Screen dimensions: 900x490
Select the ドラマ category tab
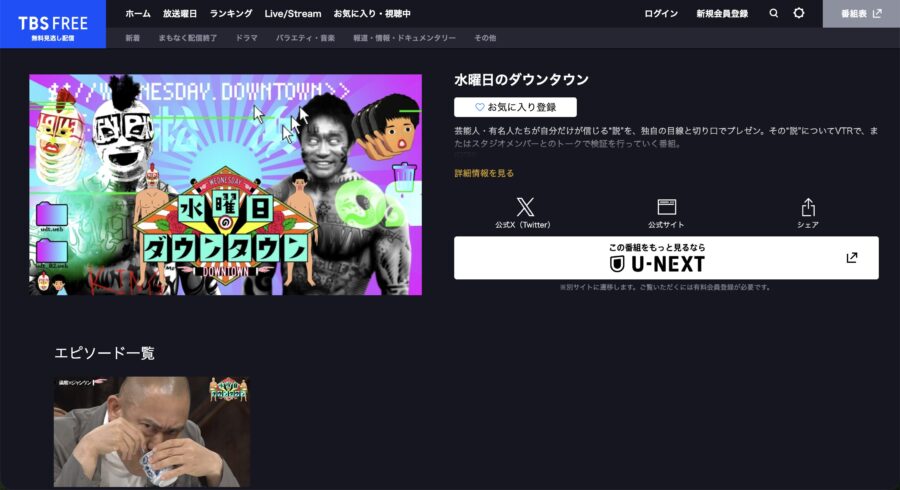coord(246,38)
